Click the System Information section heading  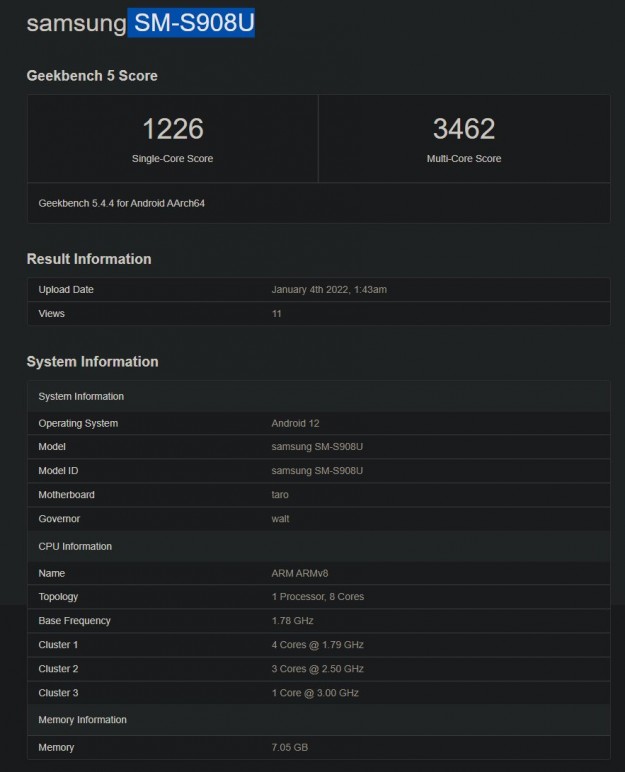[92, 362]
